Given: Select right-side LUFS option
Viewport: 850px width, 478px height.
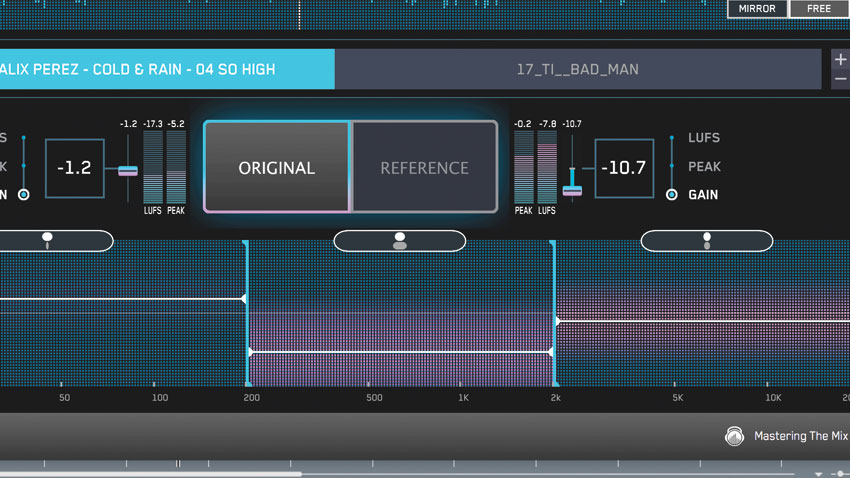Looking at the screenshot, I should point(704,138).
